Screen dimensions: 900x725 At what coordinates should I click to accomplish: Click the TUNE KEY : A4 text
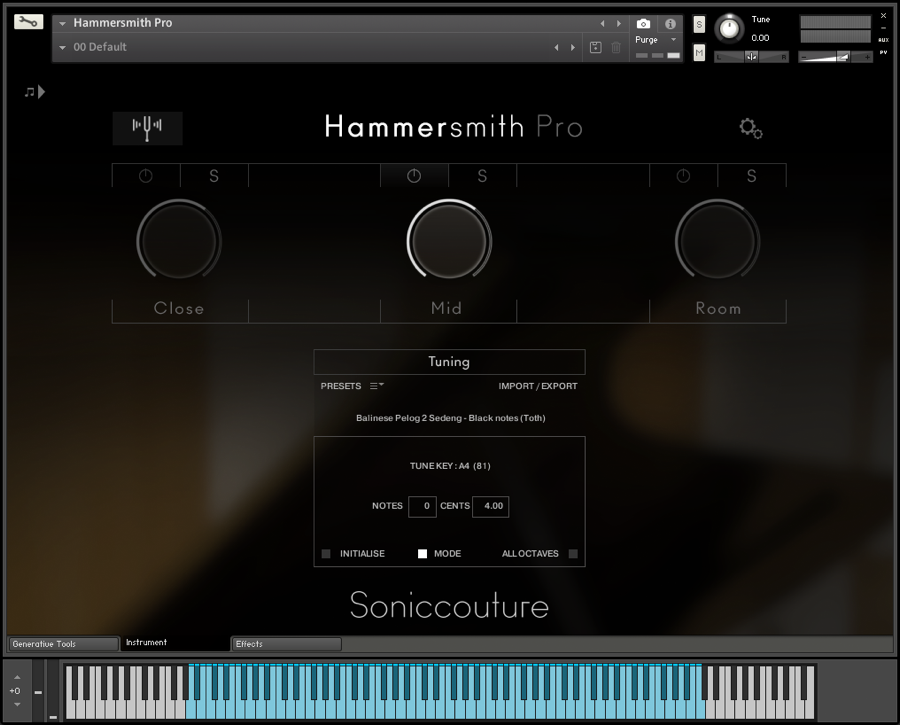coord(450,466)
